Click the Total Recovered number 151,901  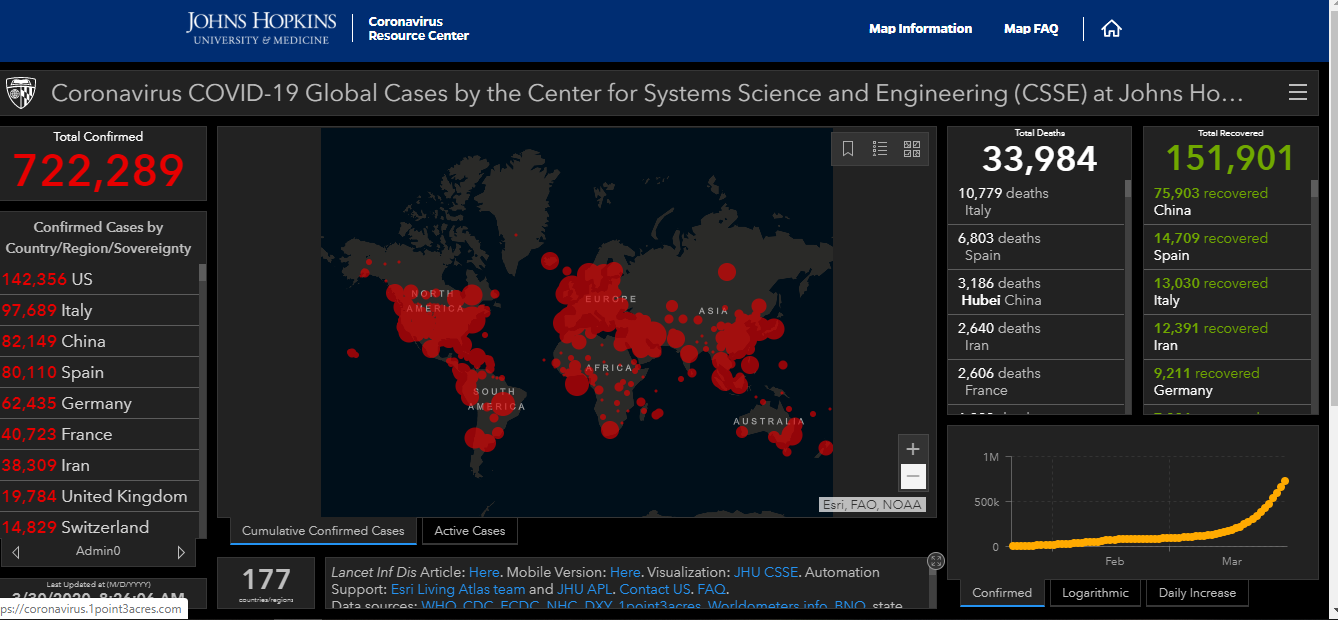click(x=1229, y=158)
